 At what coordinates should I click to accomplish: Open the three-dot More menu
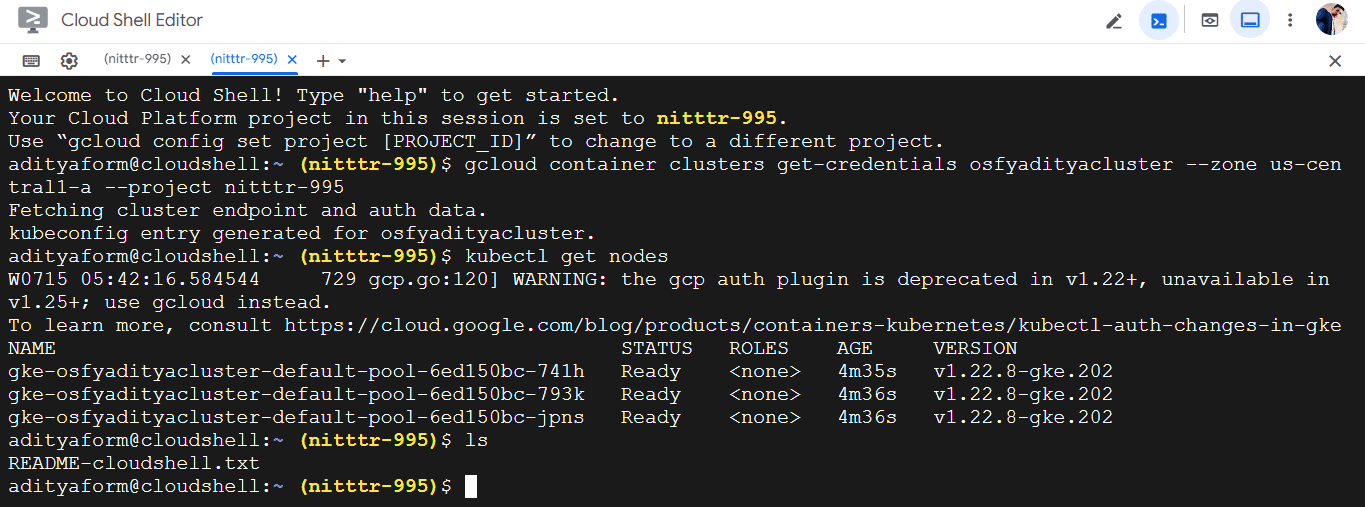pyautogui.click(x=1290, y=20)
